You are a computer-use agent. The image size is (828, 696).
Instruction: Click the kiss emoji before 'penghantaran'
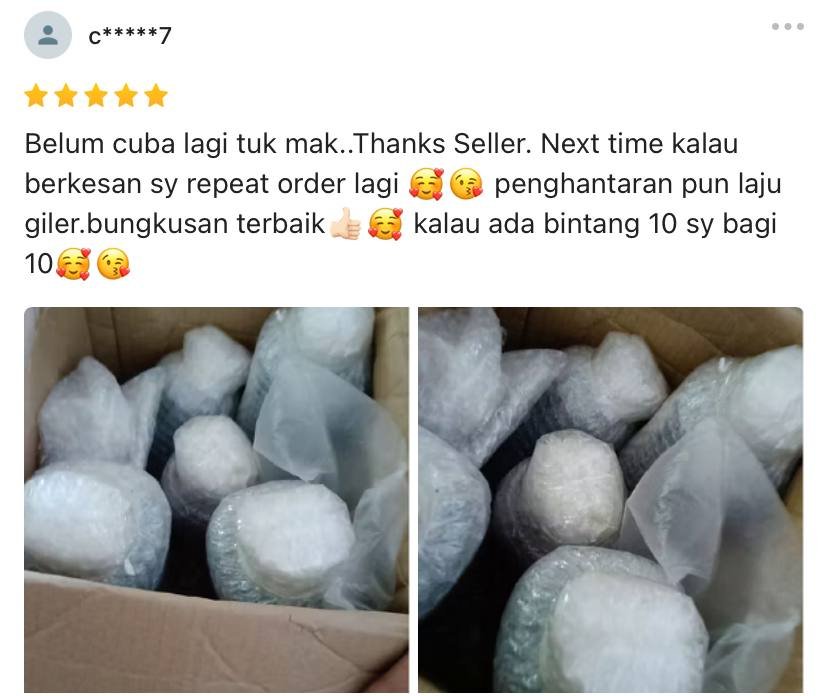coord(466,184)
